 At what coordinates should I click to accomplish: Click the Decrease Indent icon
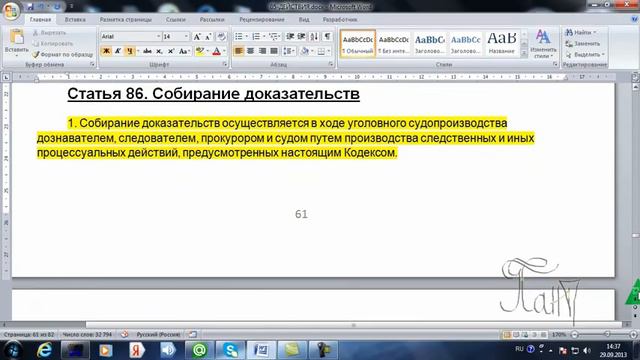(290, 37)
